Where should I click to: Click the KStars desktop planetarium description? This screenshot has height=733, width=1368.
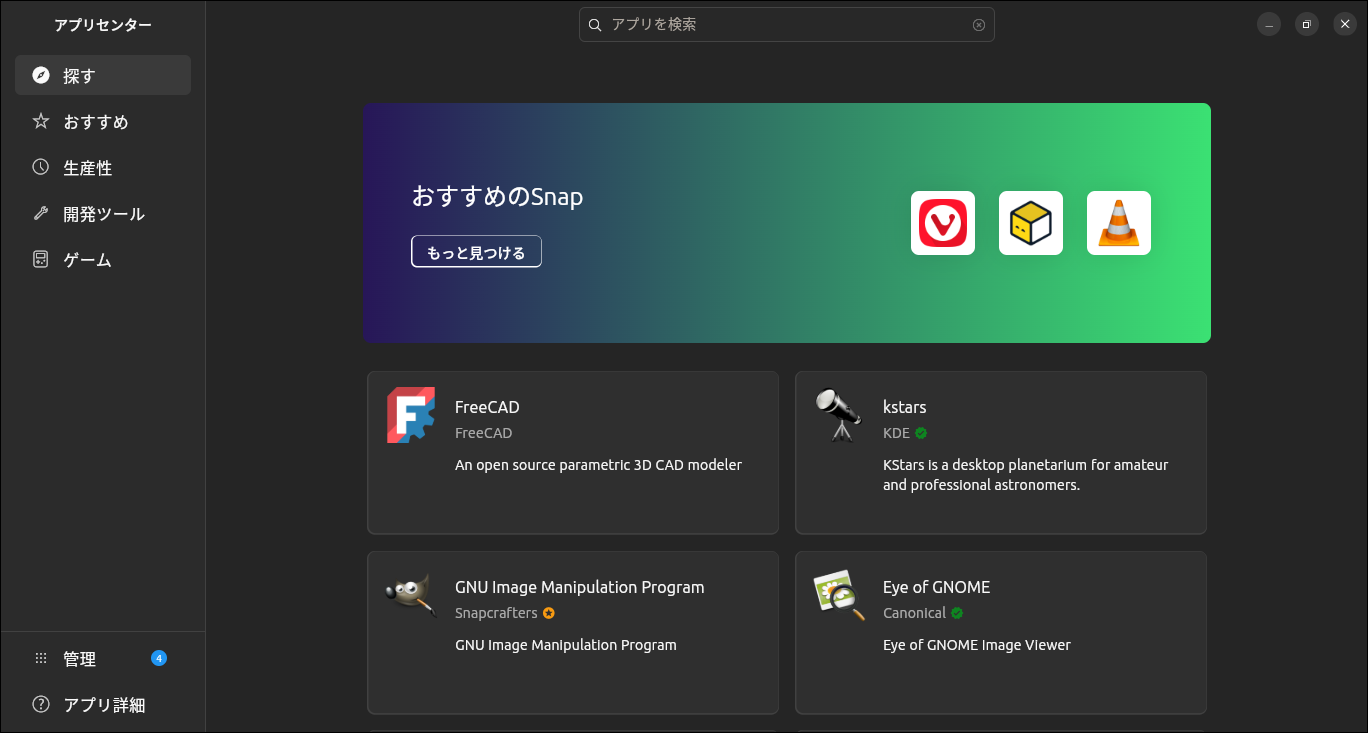coord(1026,475)
